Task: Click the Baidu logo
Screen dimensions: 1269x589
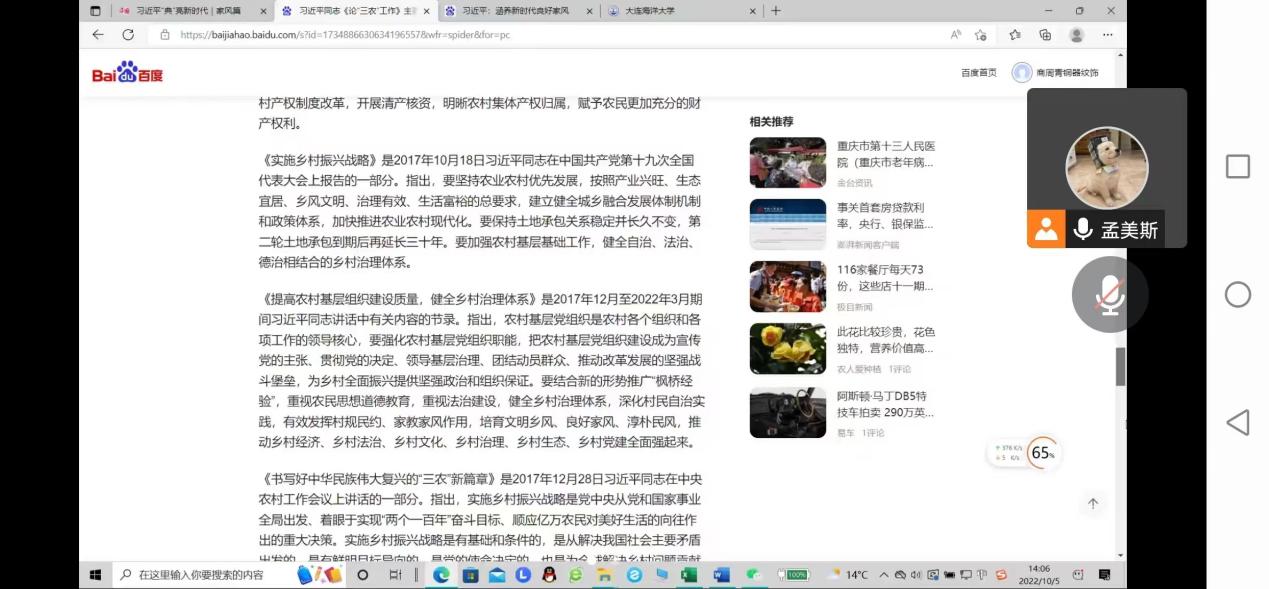Action: point(127,73)
